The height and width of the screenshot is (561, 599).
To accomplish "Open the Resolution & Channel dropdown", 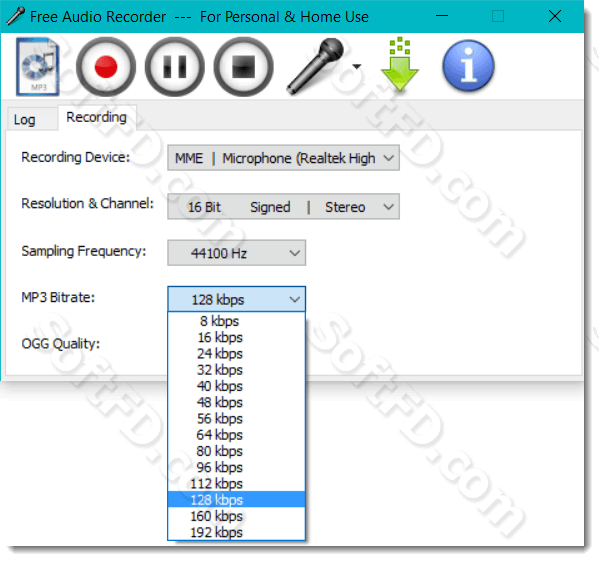I will pyautogui.click(x=283, y=207).
